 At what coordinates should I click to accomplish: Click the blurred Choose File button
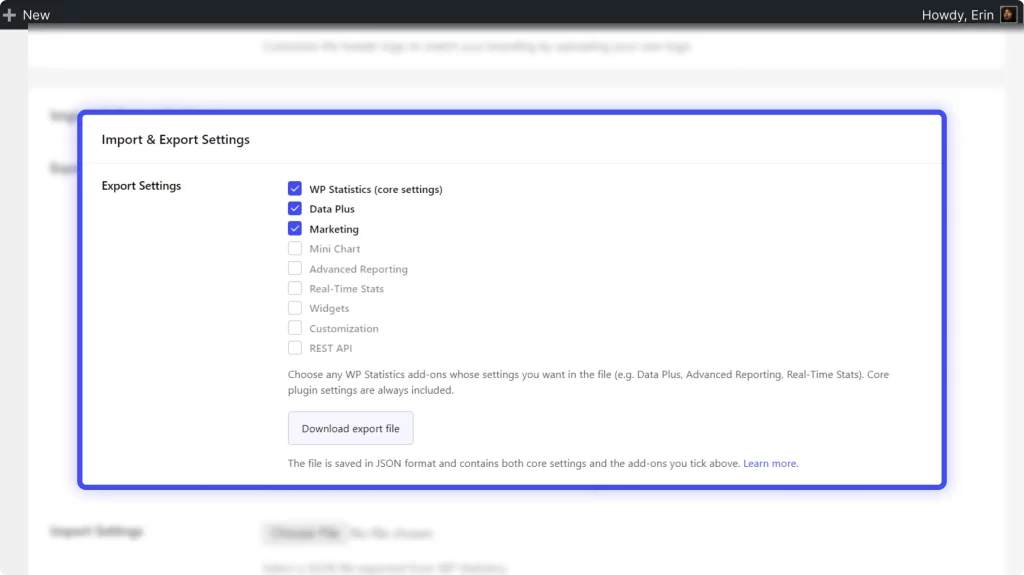306,533
